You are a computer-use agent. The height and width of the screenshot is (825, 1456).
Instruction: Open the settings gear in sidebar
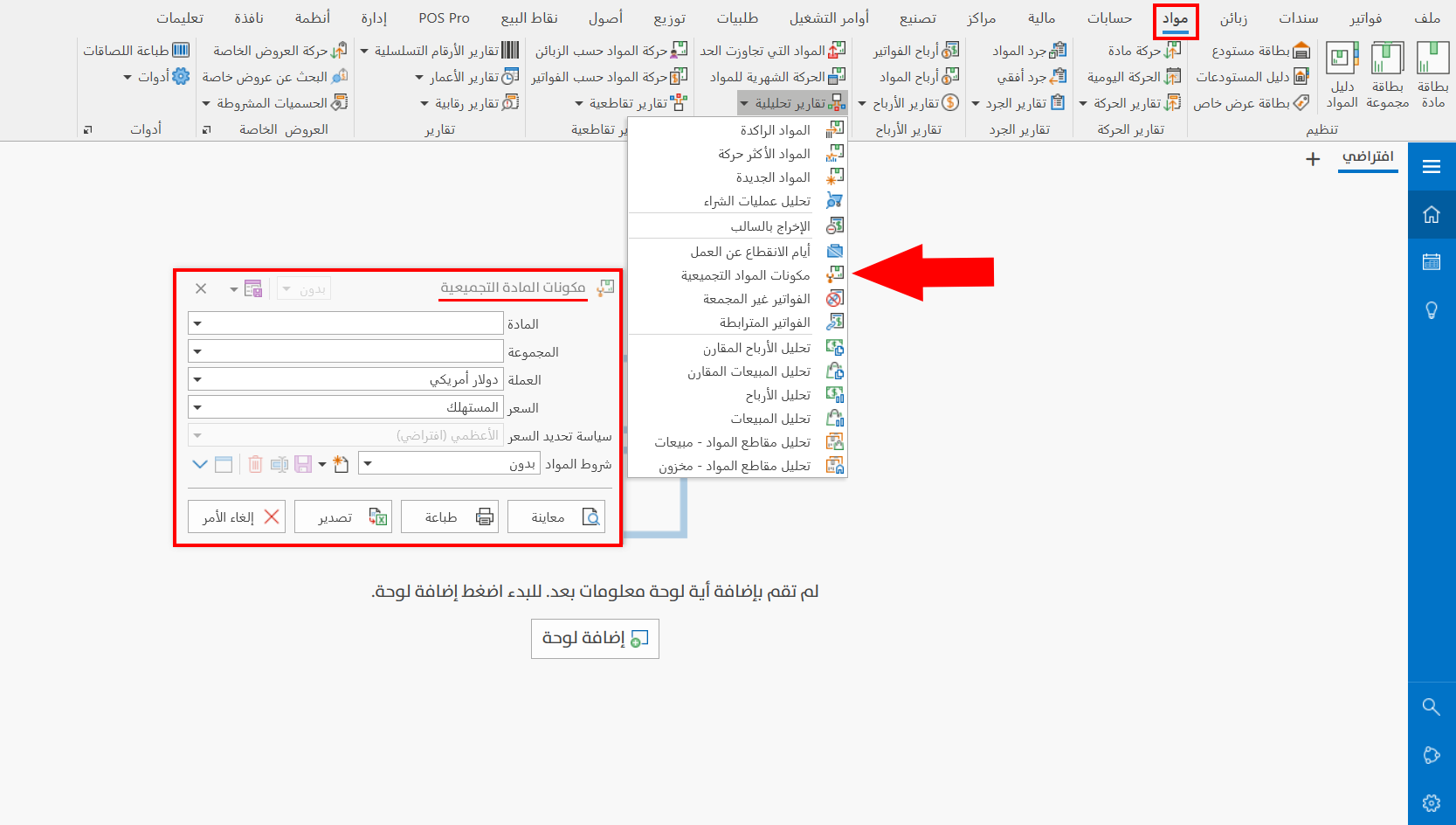tap(1431, 802)
